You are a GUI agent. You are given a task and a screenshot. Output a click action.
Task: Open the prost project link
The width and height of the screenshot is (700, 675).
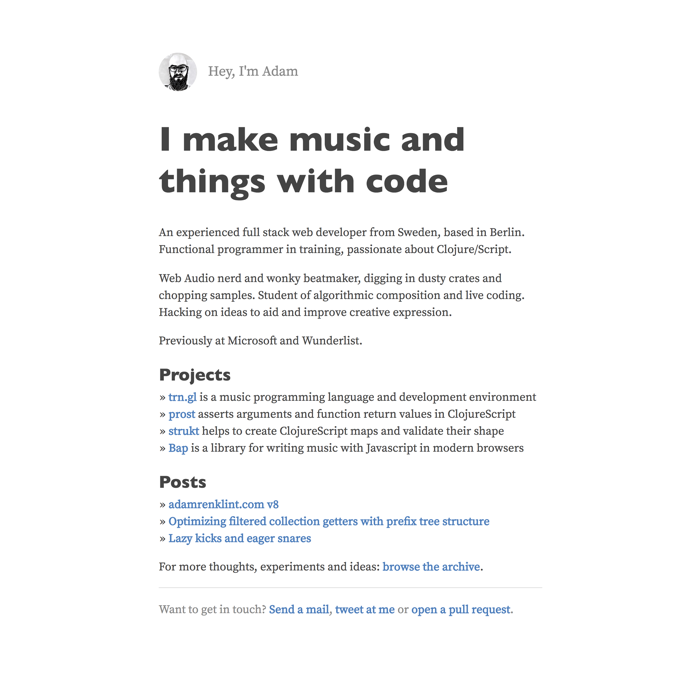tap(182, 414)
